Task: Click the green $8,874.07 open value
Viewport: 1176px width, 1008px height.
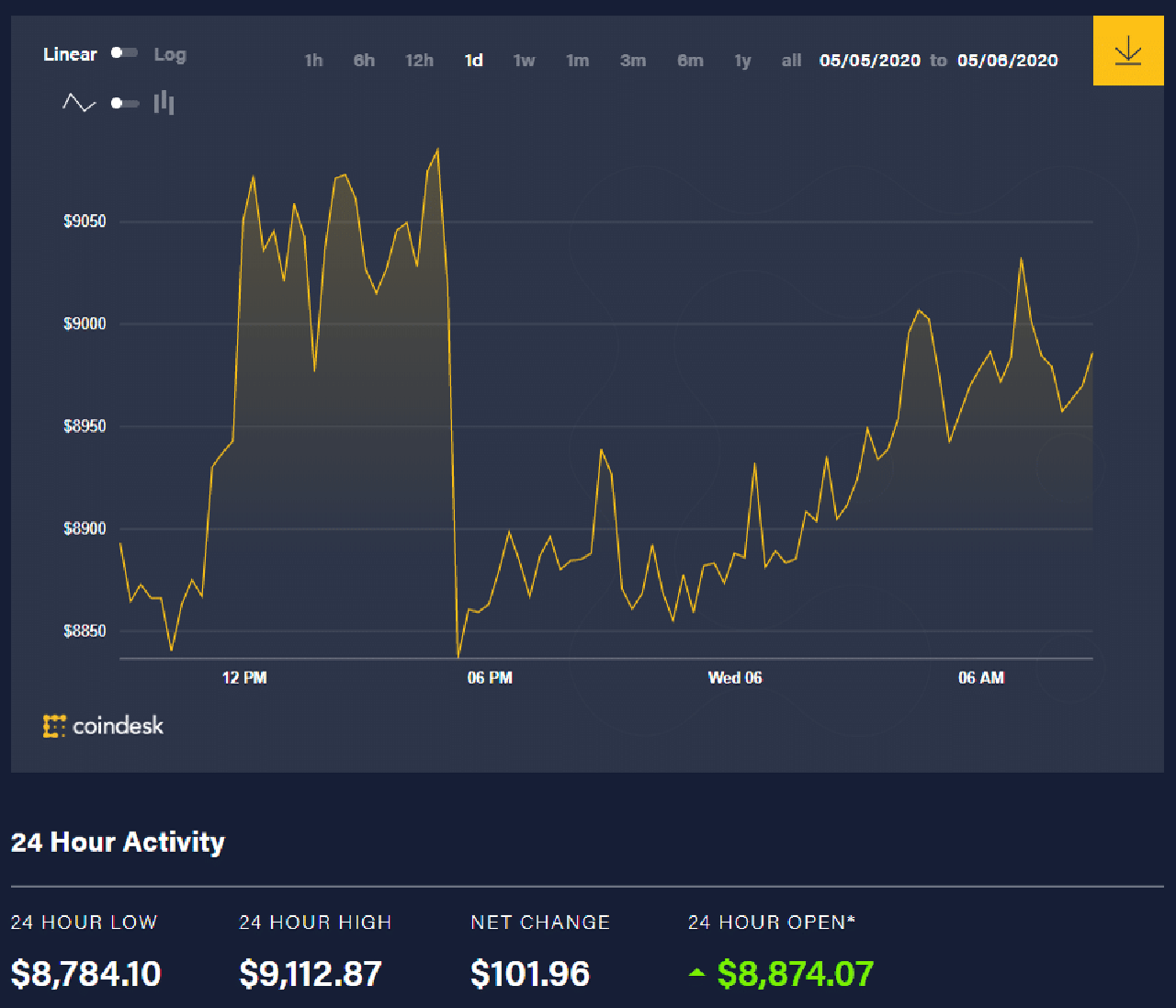Action: click(796, 974)
